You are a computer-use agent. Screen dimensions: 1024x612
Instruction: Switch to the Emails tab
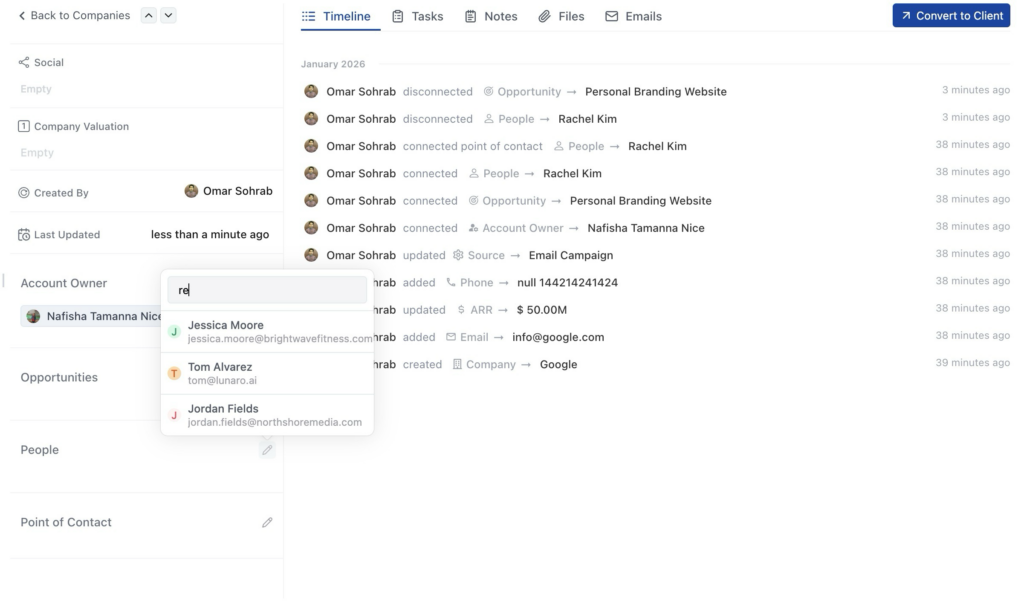click(x=633, y=16)
